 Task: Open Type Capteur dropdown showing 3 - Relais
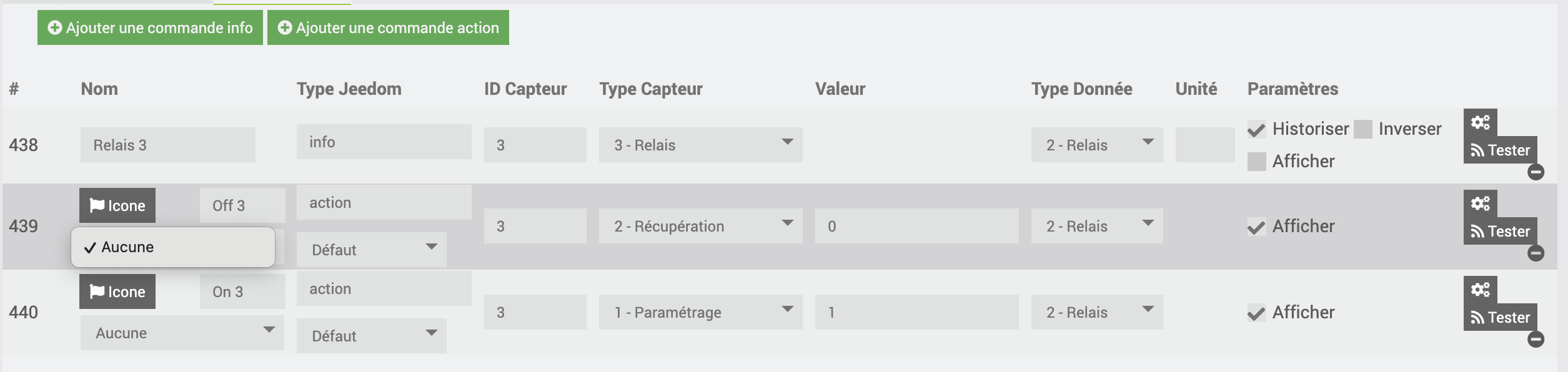[700, 145]
